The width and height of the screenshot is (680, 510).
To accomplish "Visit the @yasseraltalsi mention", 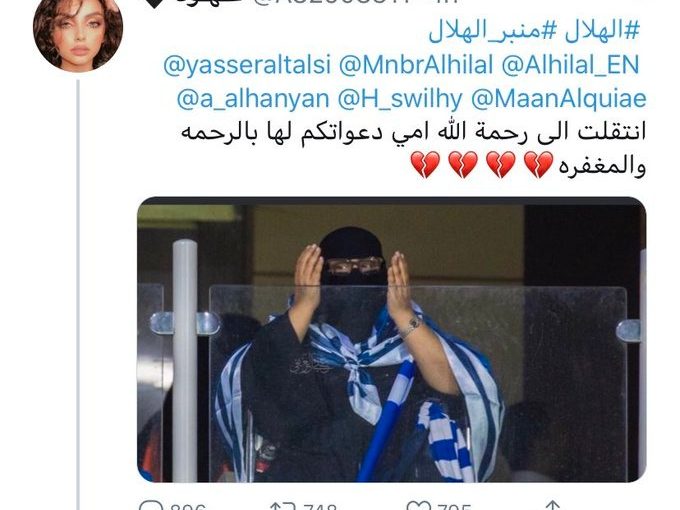I will click(247, 65).
